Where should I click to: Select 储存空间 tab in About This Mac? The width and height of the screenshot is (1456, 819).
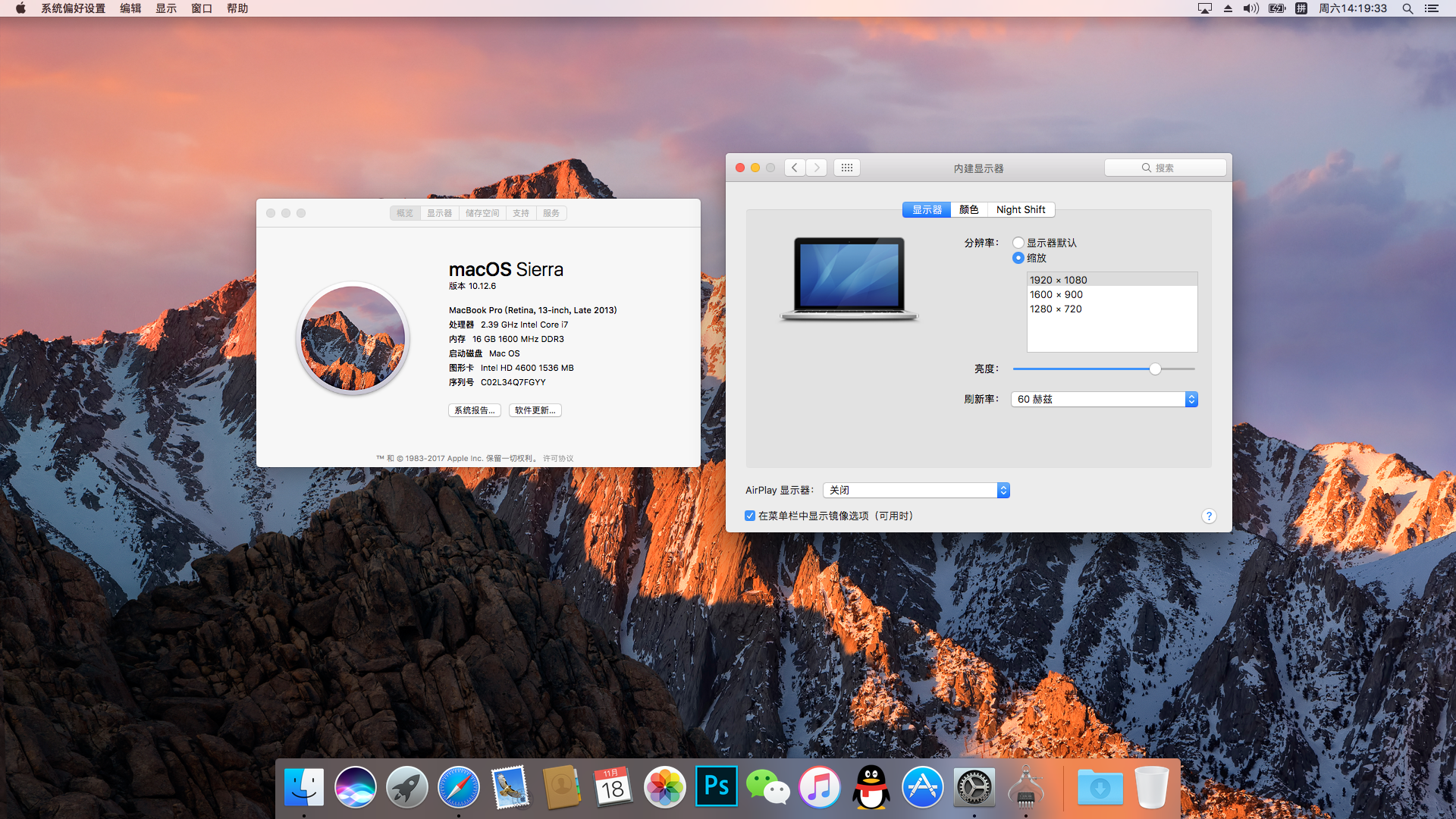point(482,213)
